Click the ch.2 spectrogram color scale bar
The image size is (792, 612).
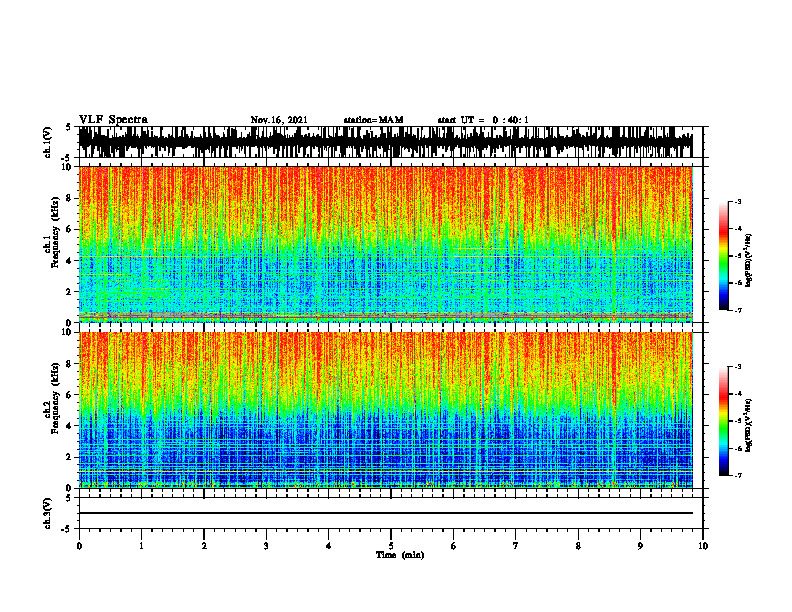click(723, 421)
